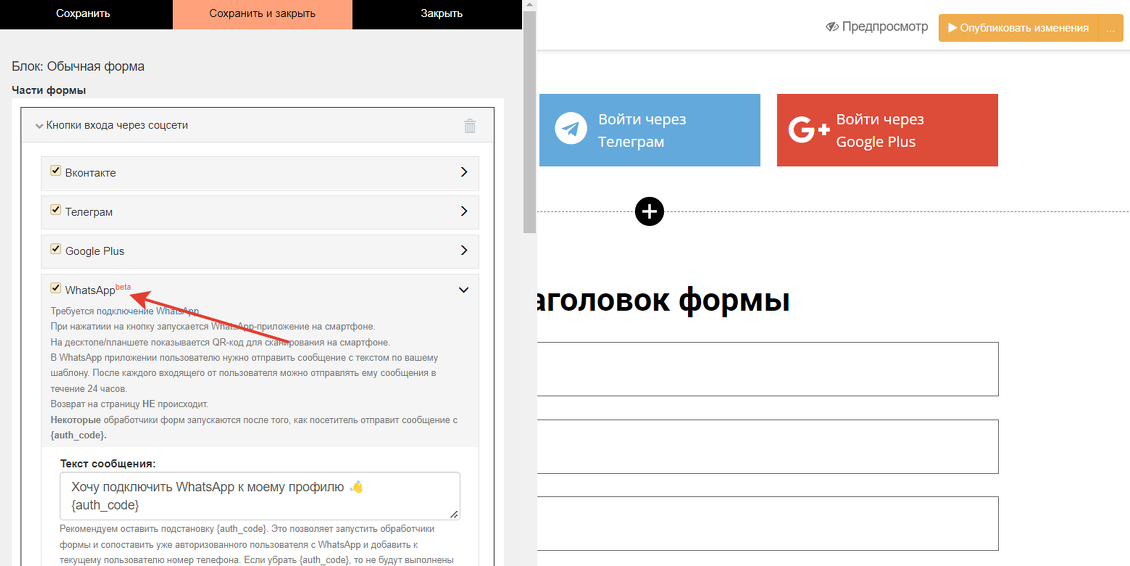The image size is (1130, 566).
Task: Open the publish options ellipsis dropdown
Action: [x=1110, y=28]
